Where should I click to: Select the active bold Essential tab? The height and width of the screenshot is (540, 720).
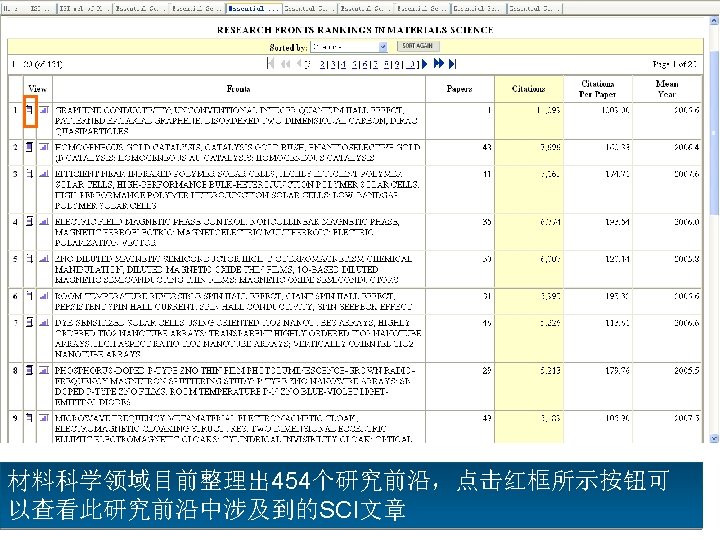(x=253, y=8)
